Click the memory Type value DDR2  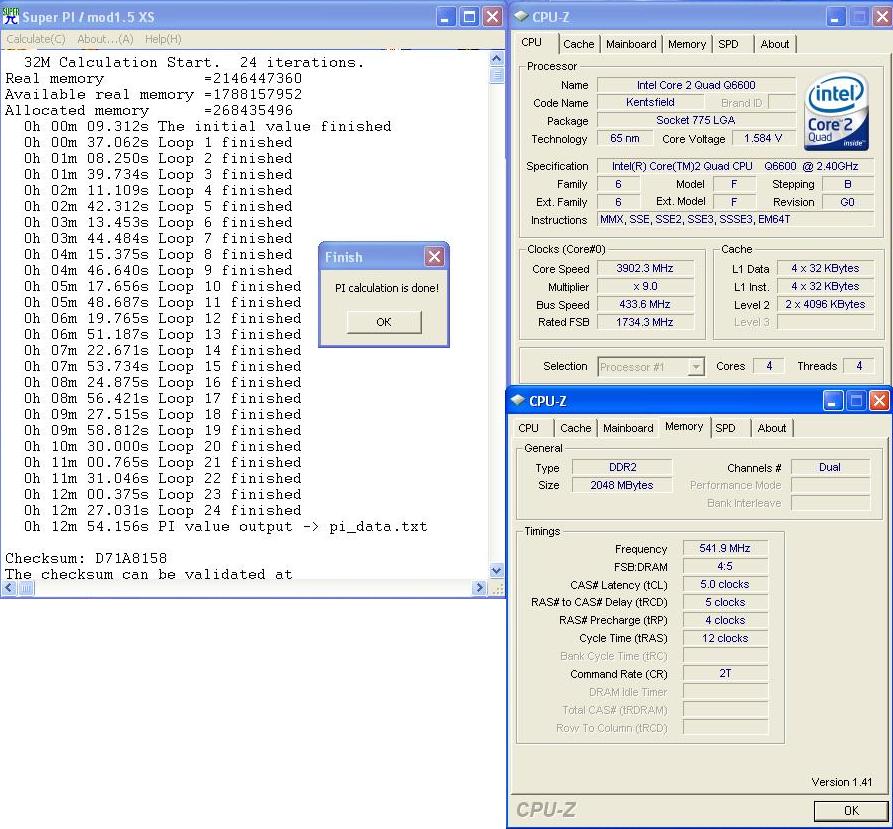(x=622, y=467)
